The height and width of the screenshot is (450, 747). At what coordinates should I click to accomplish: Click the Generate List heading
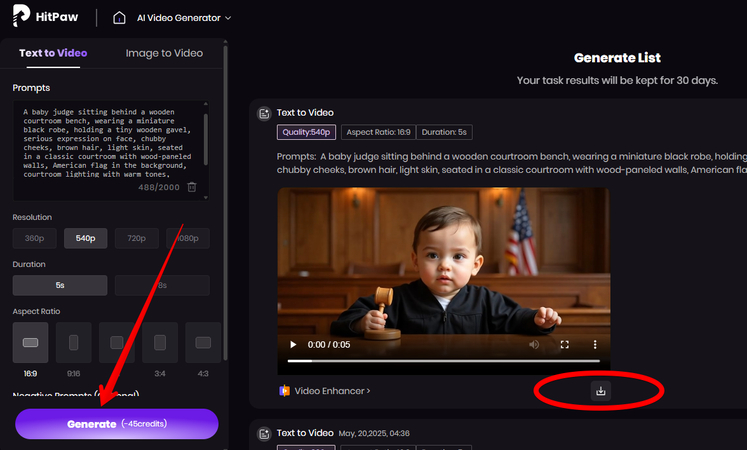point(617,58)
